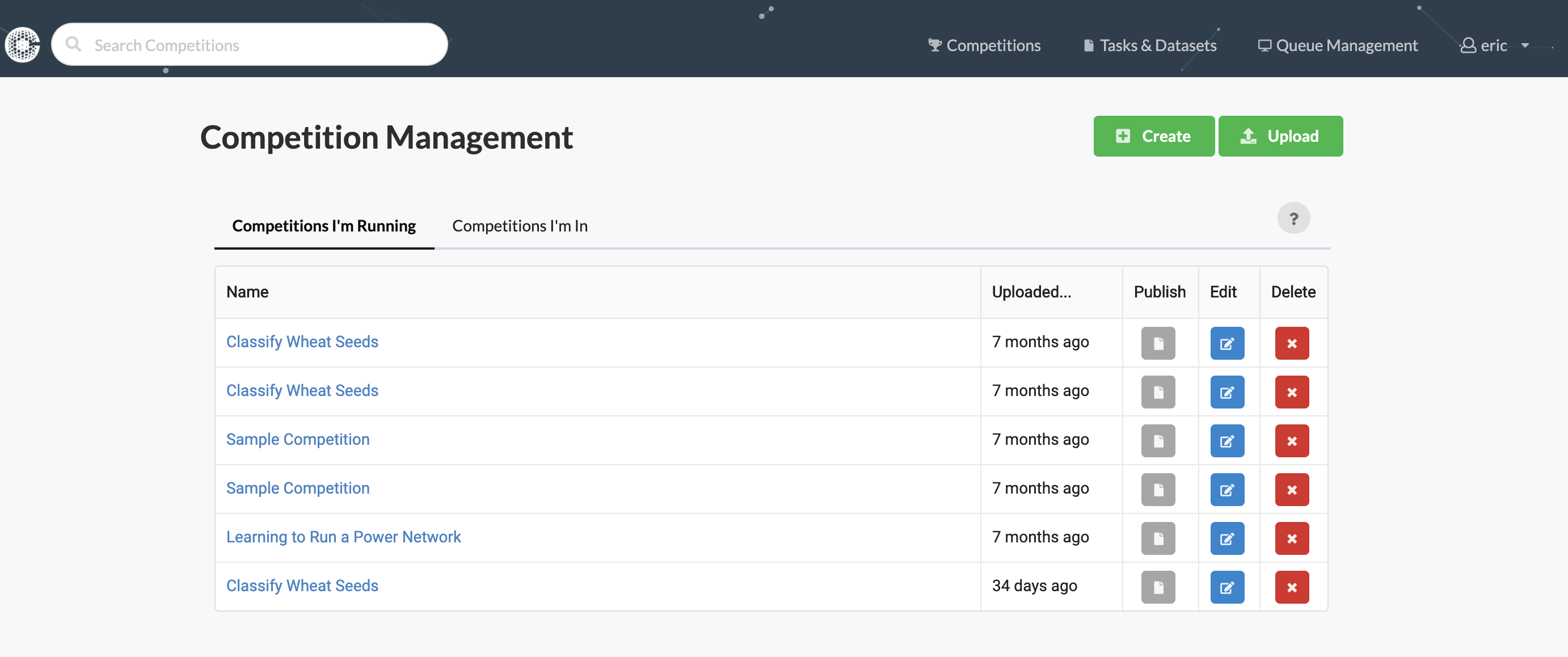Click the search magnifier icon

click(x=74, y=44)
